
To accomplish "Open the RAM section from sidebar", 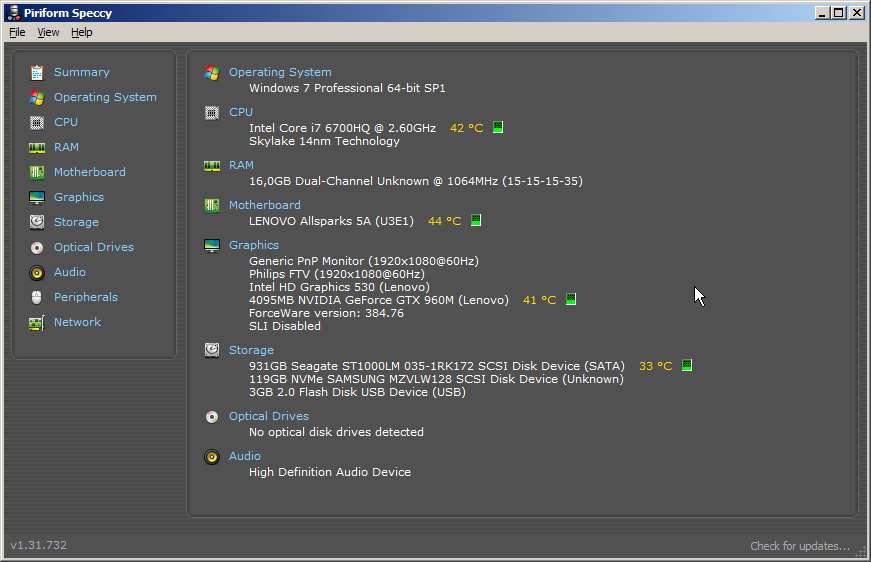I will [66, 147].
